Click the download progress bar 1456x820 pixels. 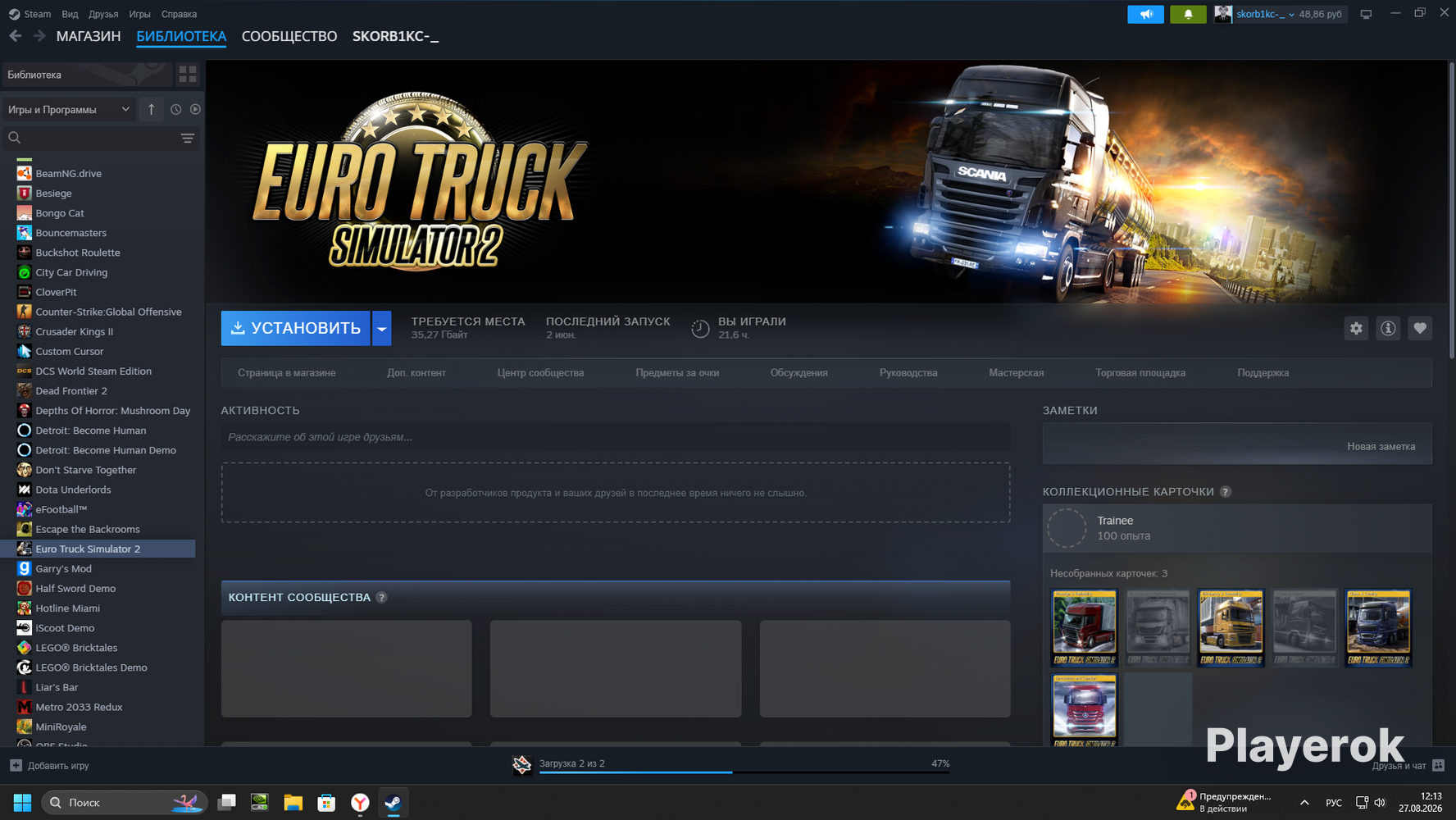pyautogui.click(x=744, y=772)
